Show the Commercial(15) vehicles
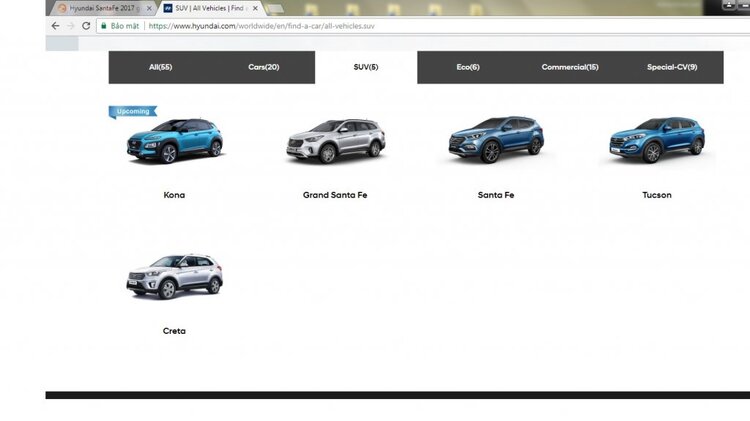Screen dimensions: 750x421 point(570,67)
